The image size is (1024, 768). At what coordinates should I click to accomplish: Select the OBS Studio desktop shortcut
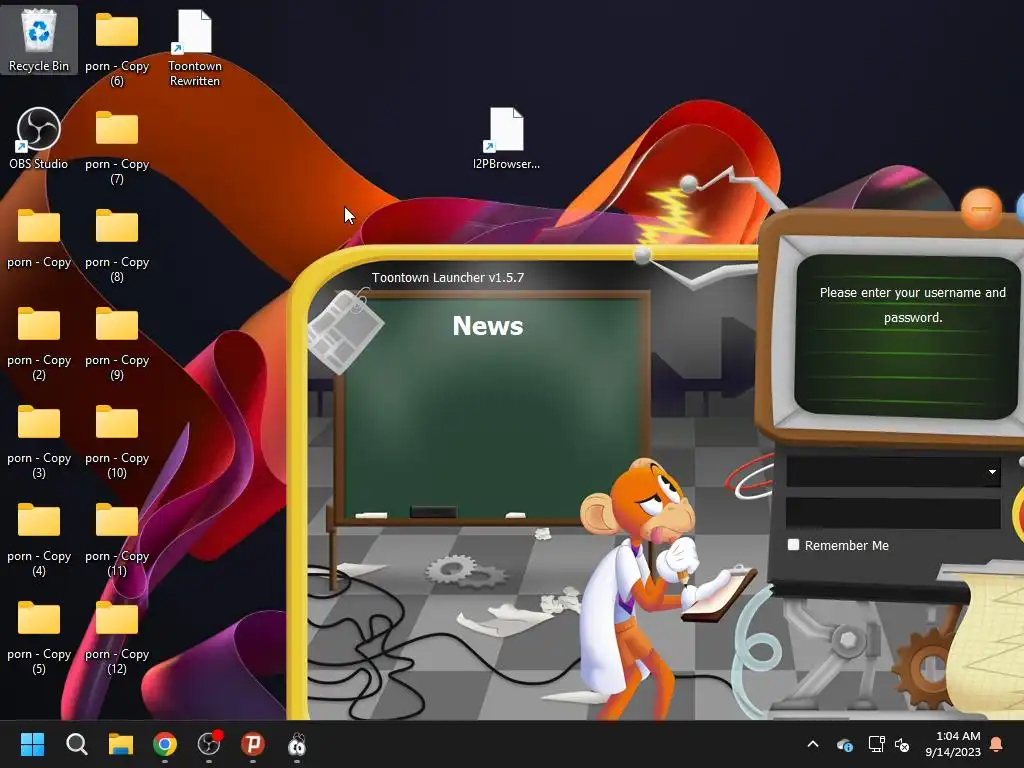tap(39, 138)
